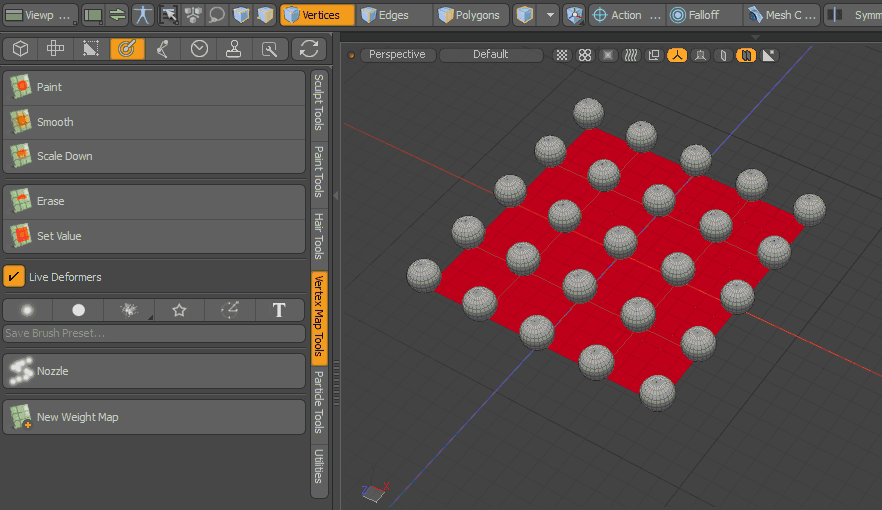Open the Default shading style dropdown
This screenshot has width=882, height=510.
(490, 55)
